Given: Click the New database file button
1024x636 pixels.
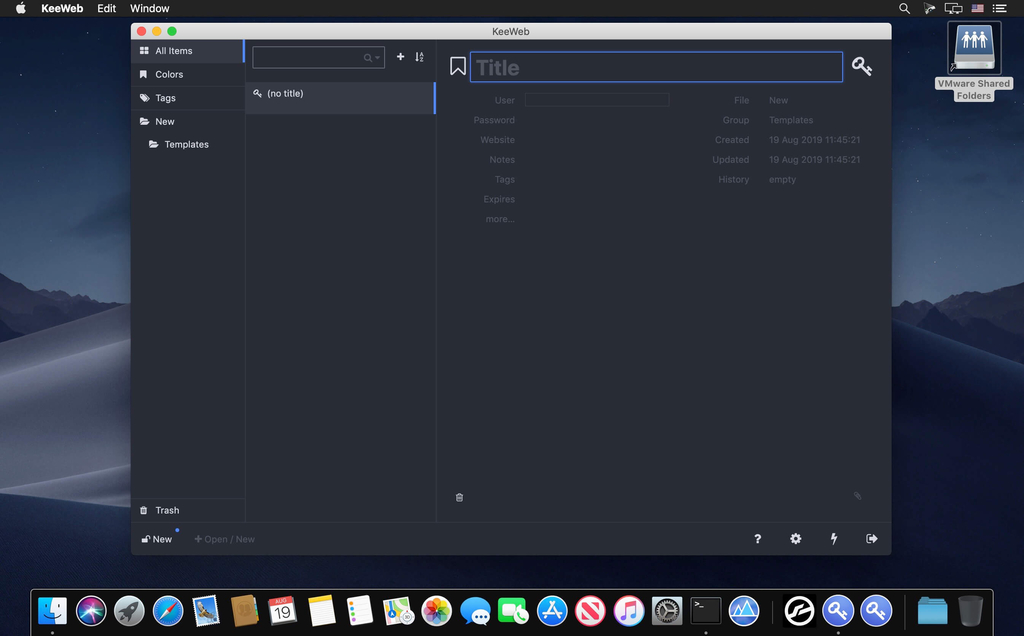Looking at the screenshot, I should coord(156,539).
